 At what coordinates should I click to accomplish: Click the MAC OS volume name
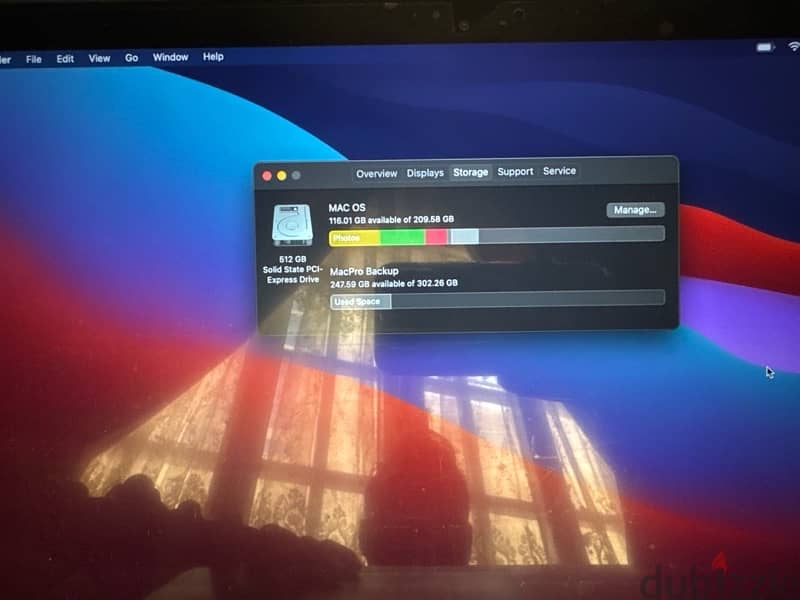[347, 208]
